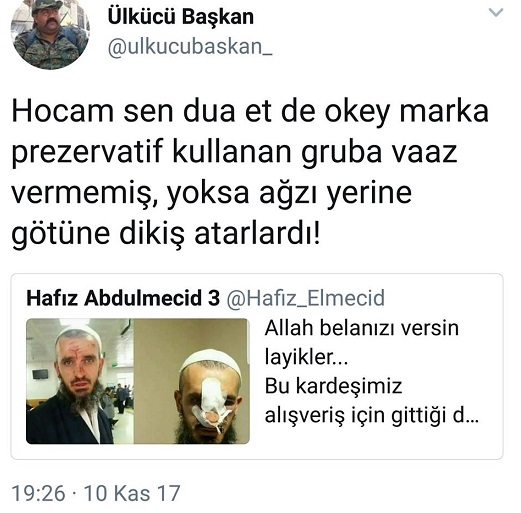Image resolution: width=521 pixels, height=513 pixels.
Task: Click the quoted word 'layikler...'
Action: tap(306, 358)
